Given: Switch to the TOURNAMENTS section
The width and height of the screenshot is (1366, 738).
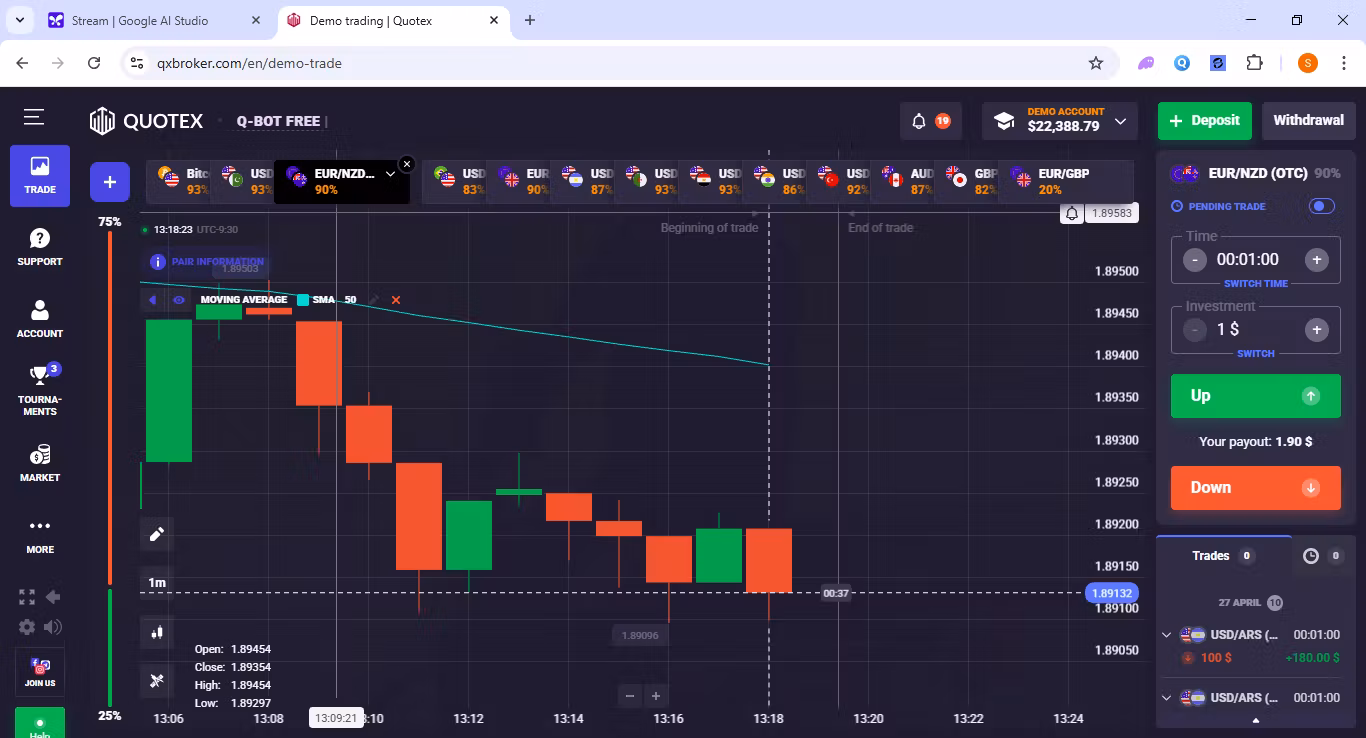Looking at the screenshot, I should [39, 385].
